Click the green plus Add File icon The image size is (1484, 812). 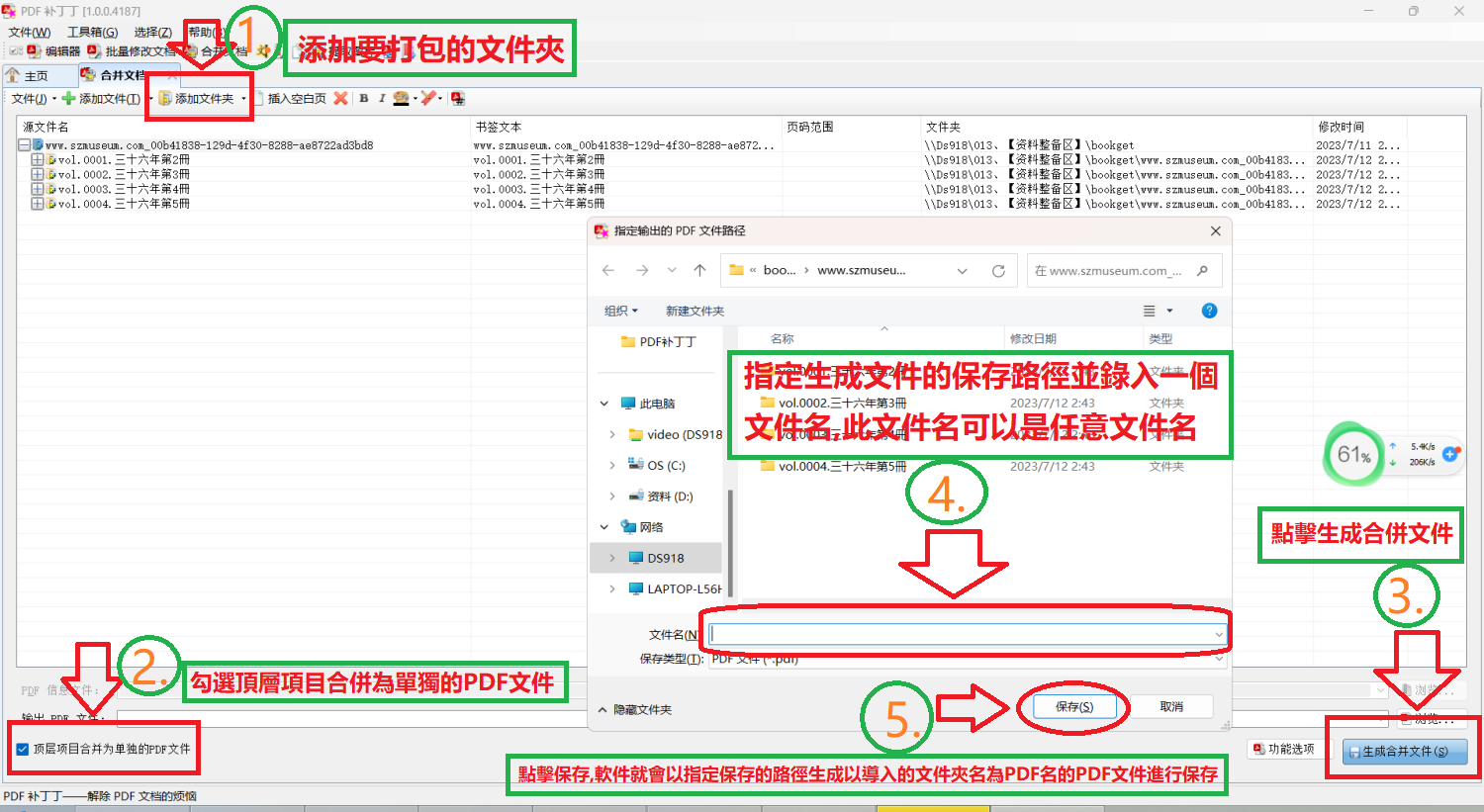click(x=68, y=99)
